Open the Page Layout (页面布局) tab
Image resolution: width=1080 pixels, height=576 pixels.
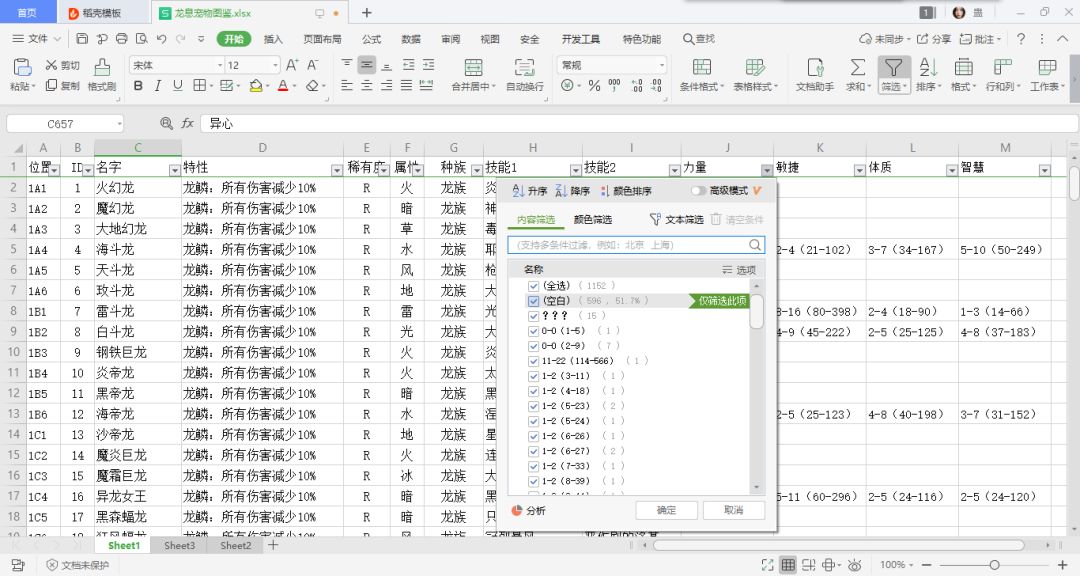[322, 39]
